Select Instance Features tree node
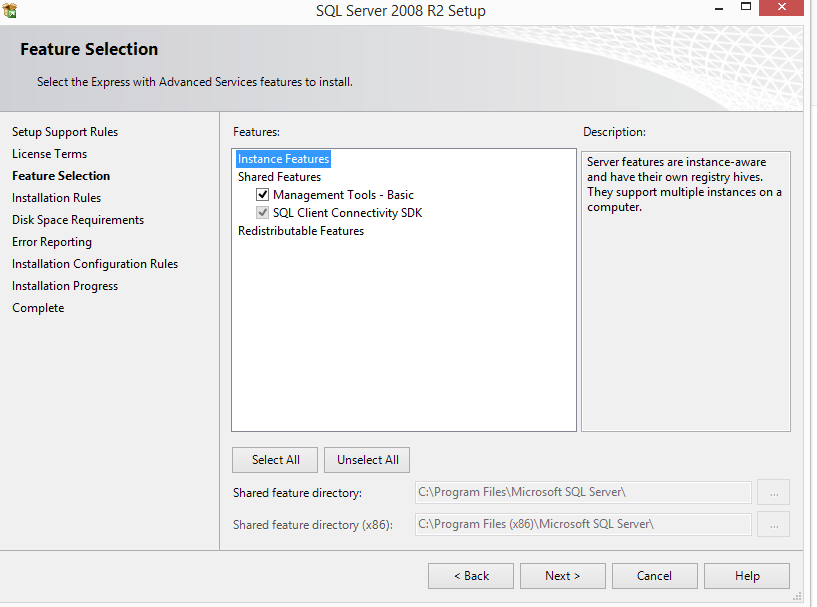The width and height of the screenshot is (817, 607). 283,159
